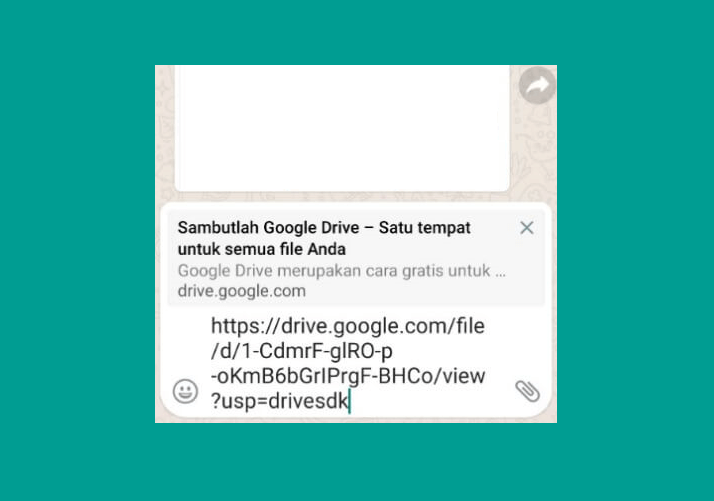Image resolution: width=714 pixels, height=501 pixels.
Task: Click the '/d/1-CdmrF-glRO-p' text line
Action: [x=301, y=351]
